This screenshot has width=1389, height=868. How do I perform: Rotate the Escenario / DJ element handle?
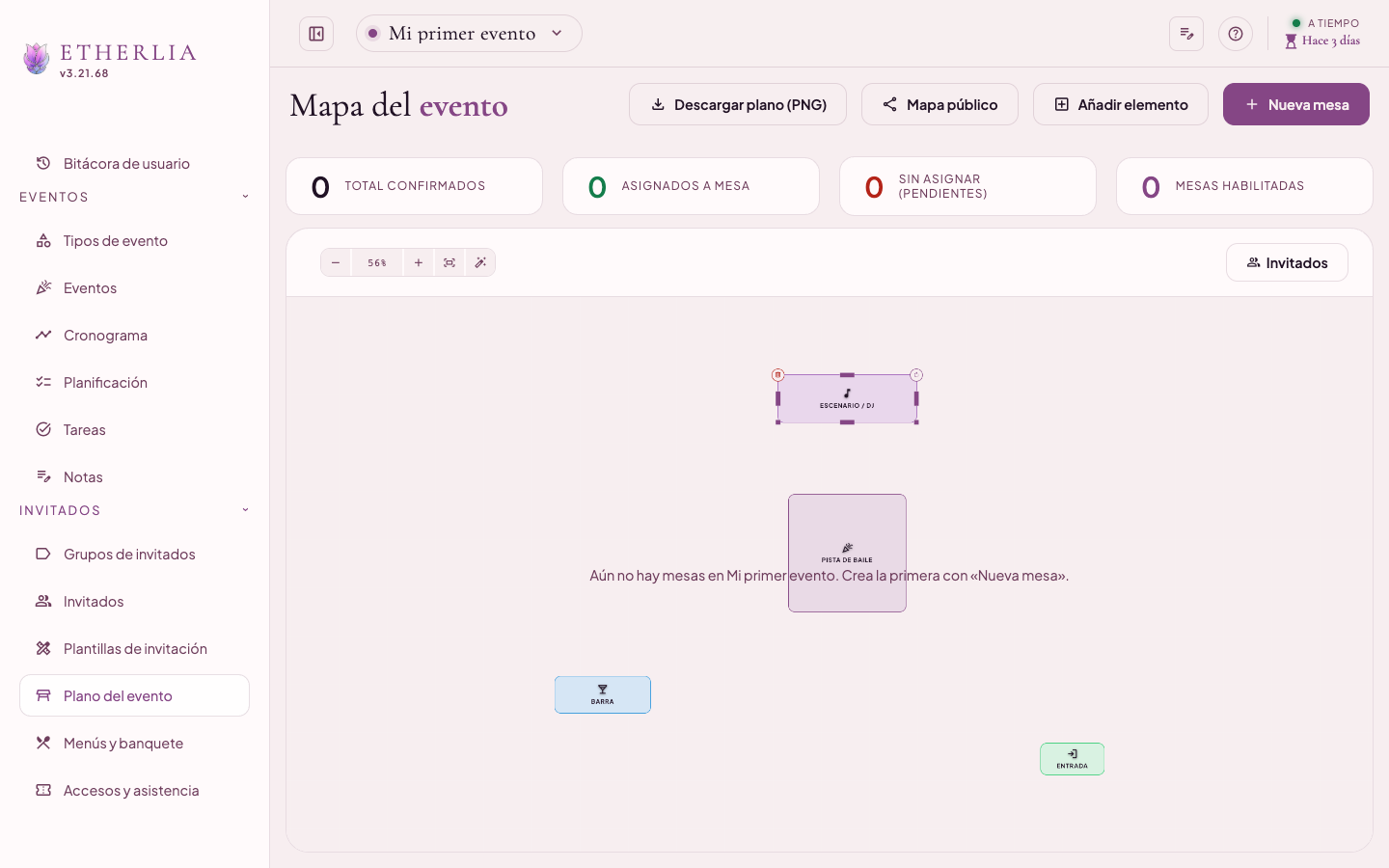click(916, 374)
